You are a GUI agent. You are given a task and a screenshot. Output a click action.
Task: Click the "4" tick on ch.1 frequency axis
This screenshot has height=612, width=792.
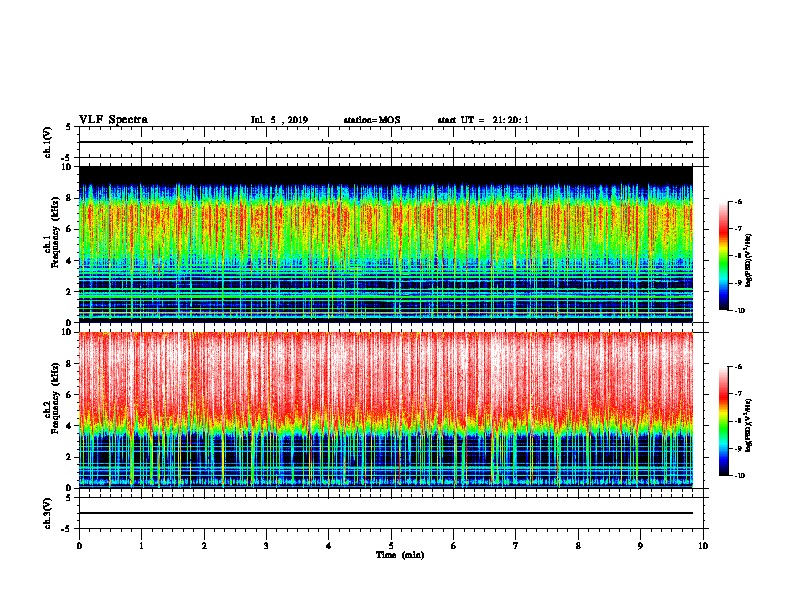click(69, 261)
